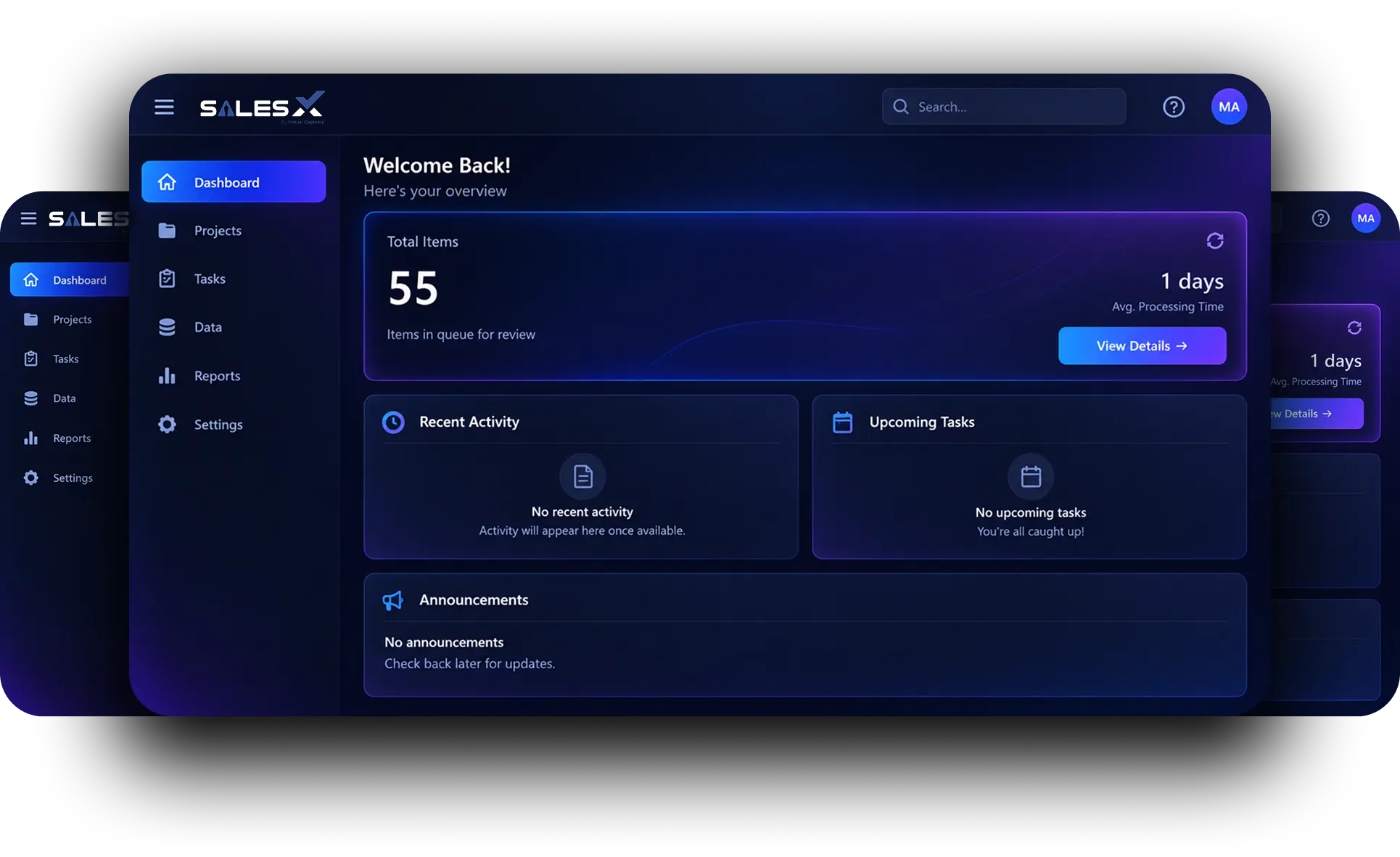The width and height of the screenshot is (1400, 857).
Task: Open the hamburger menu in the front window
Action: 164,107
